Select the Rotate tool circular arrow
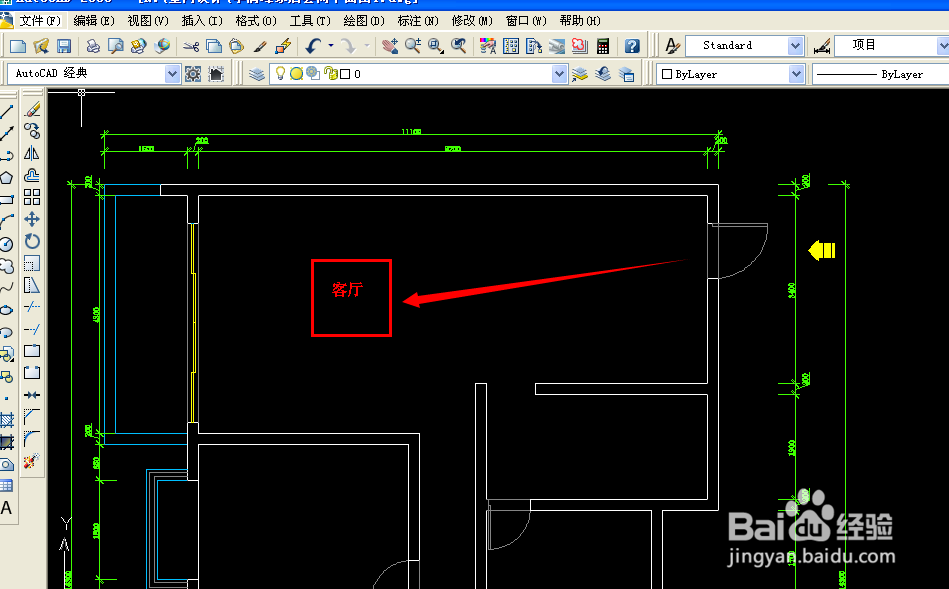This screenshot has height=589, width=949. coord(32,242)
